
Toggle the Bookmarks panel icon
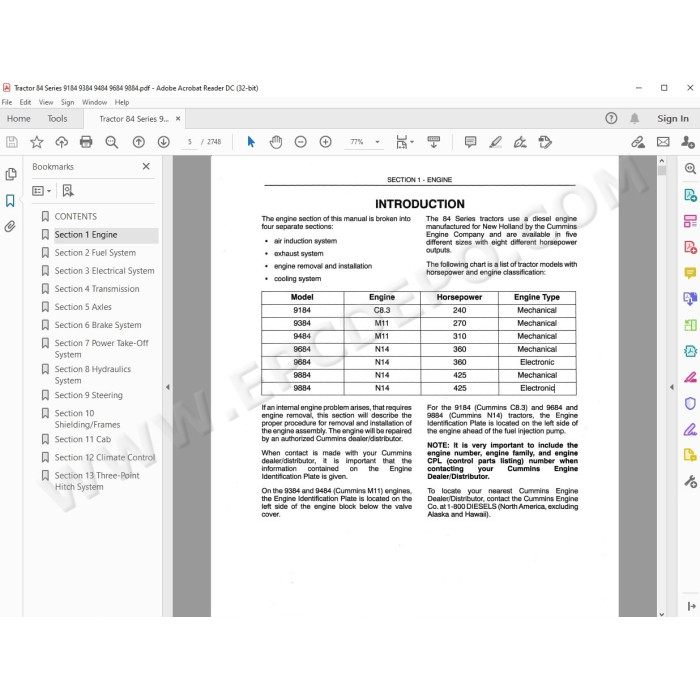[x=10, y=200]
